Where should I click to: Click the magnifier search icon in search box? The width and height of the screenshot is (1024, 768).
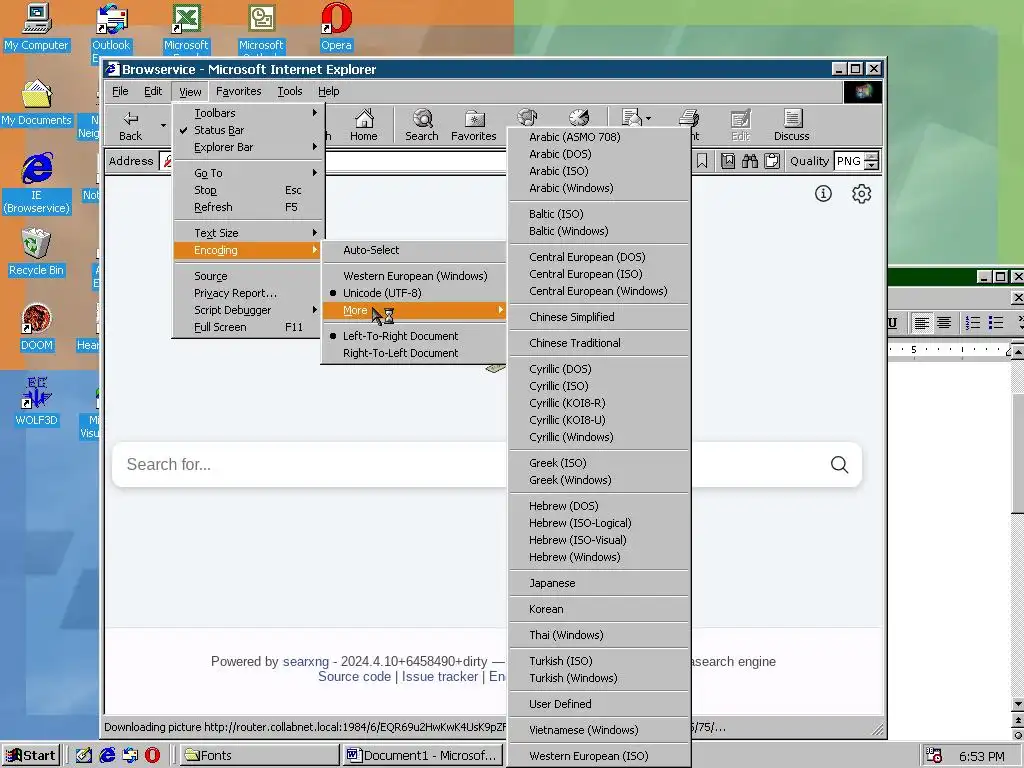tap(839, 464)
